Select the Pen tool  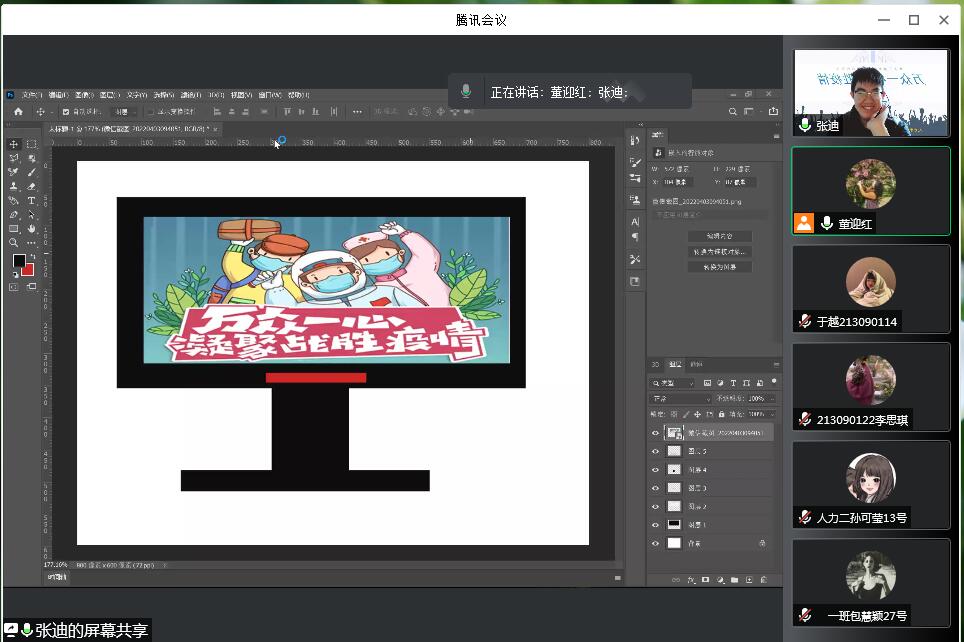14,215
